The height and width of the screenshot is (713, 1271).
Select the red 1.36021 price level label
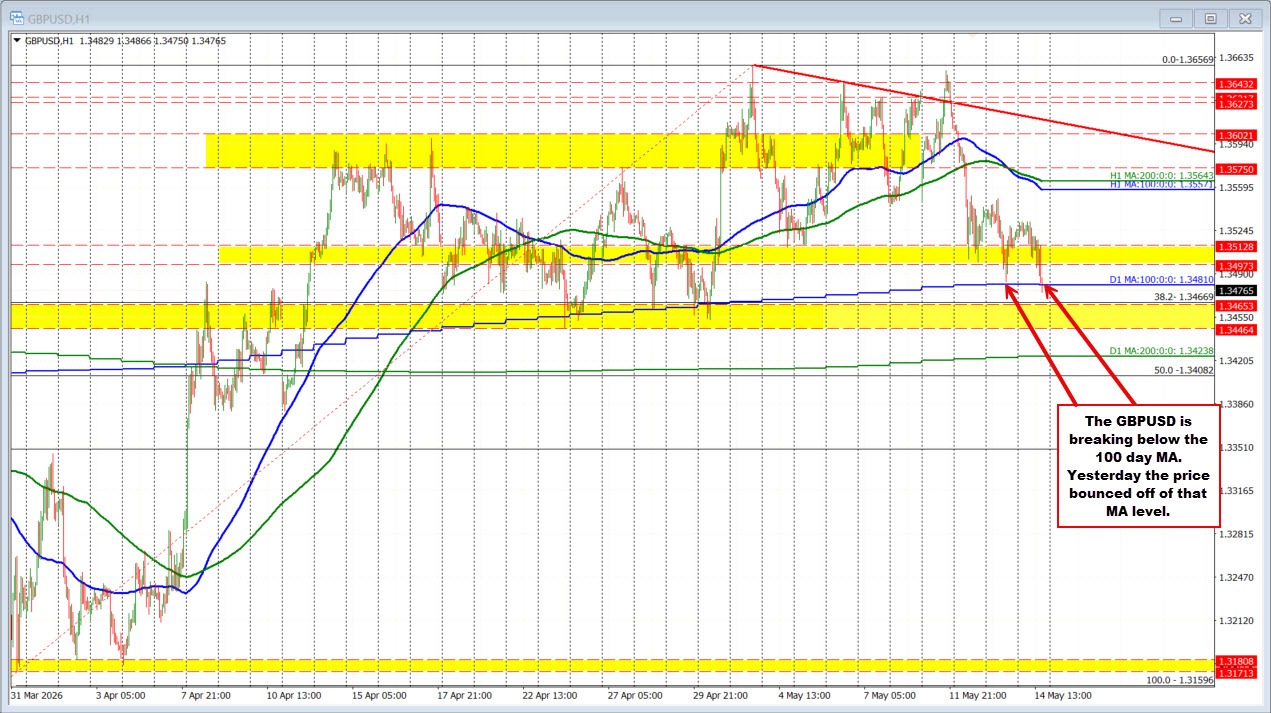[1235, 134]
